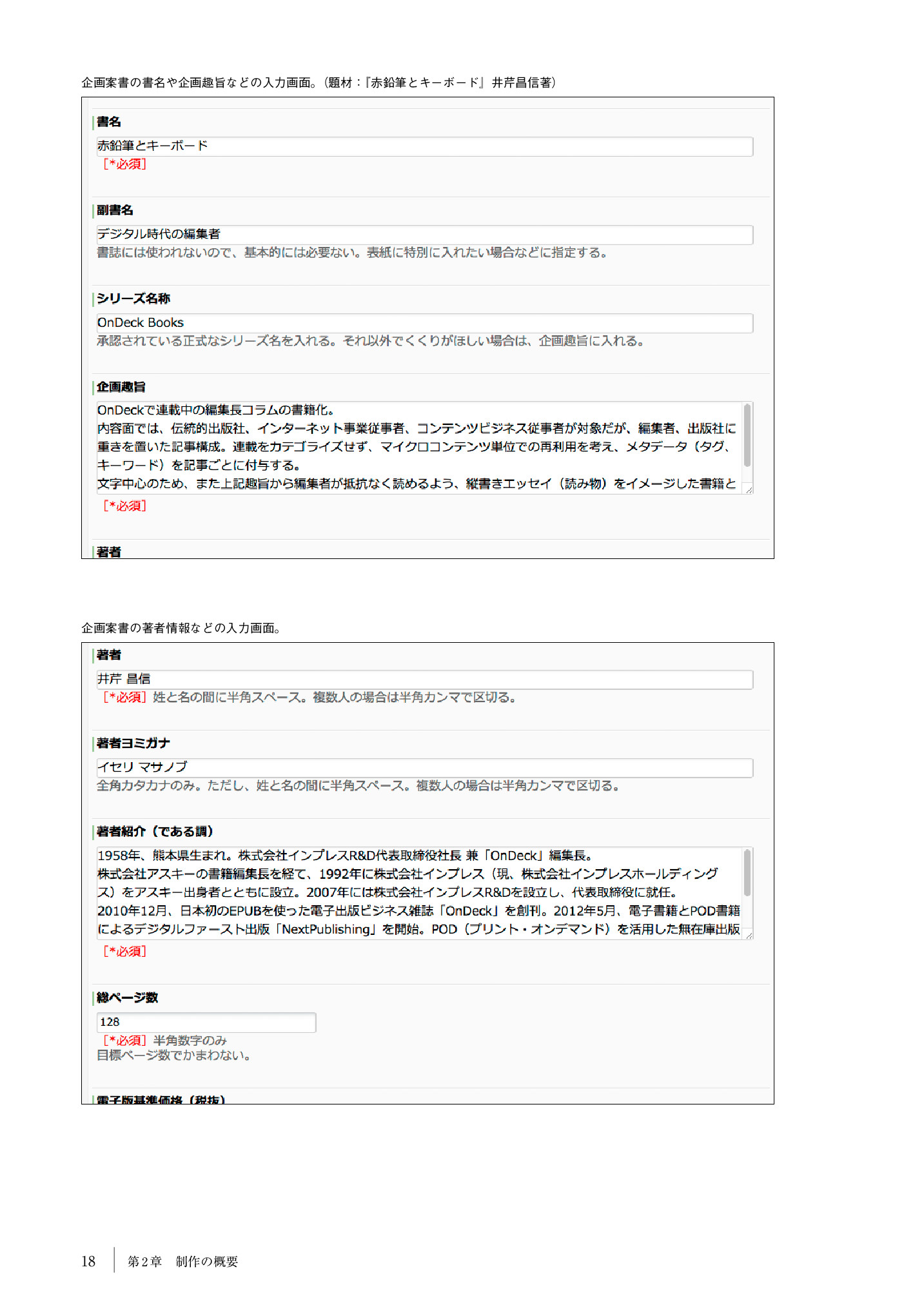Click the hint starting 全角カタカナのみ

tap(359, 786)
